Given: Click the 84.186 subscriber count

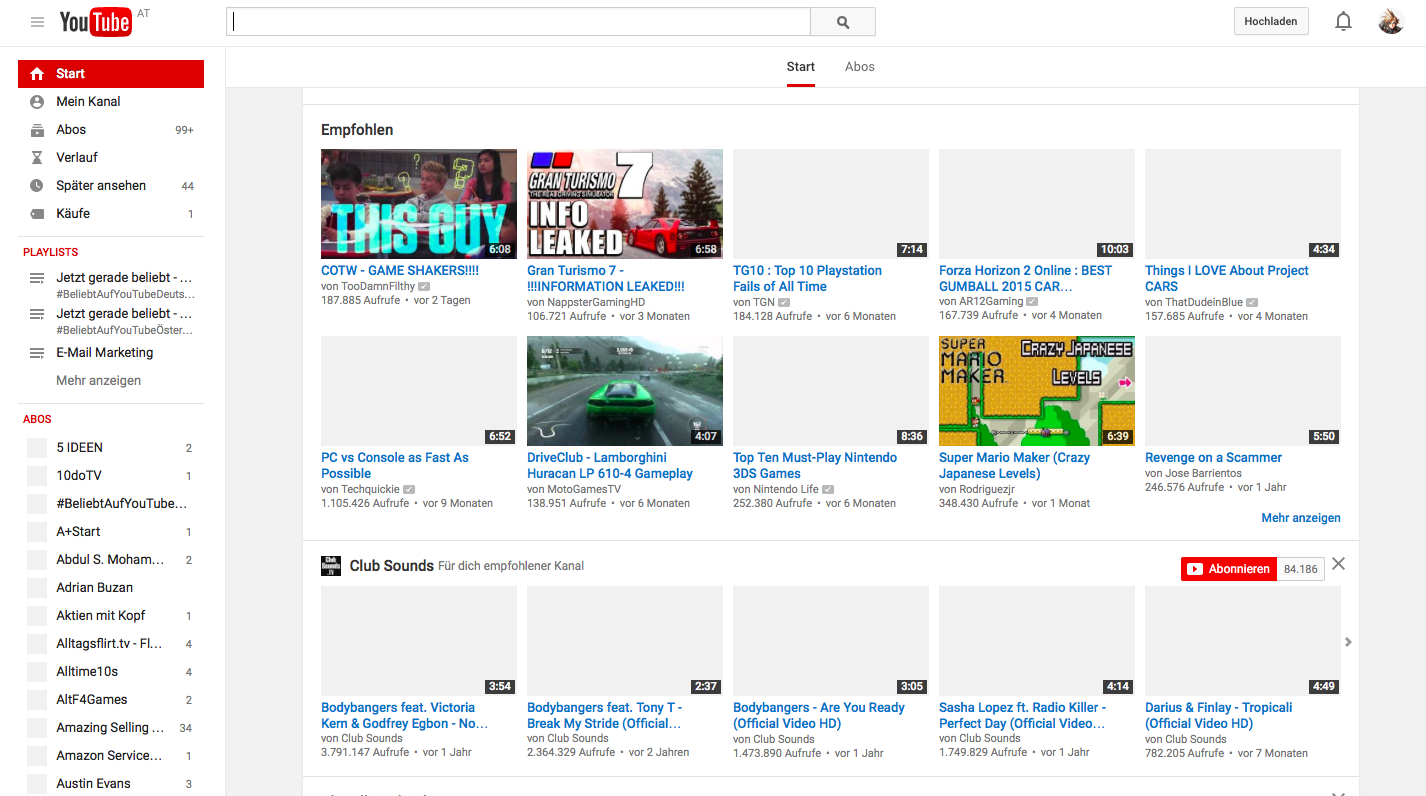Looking at the screenshot, I should tap(1301, 569).
